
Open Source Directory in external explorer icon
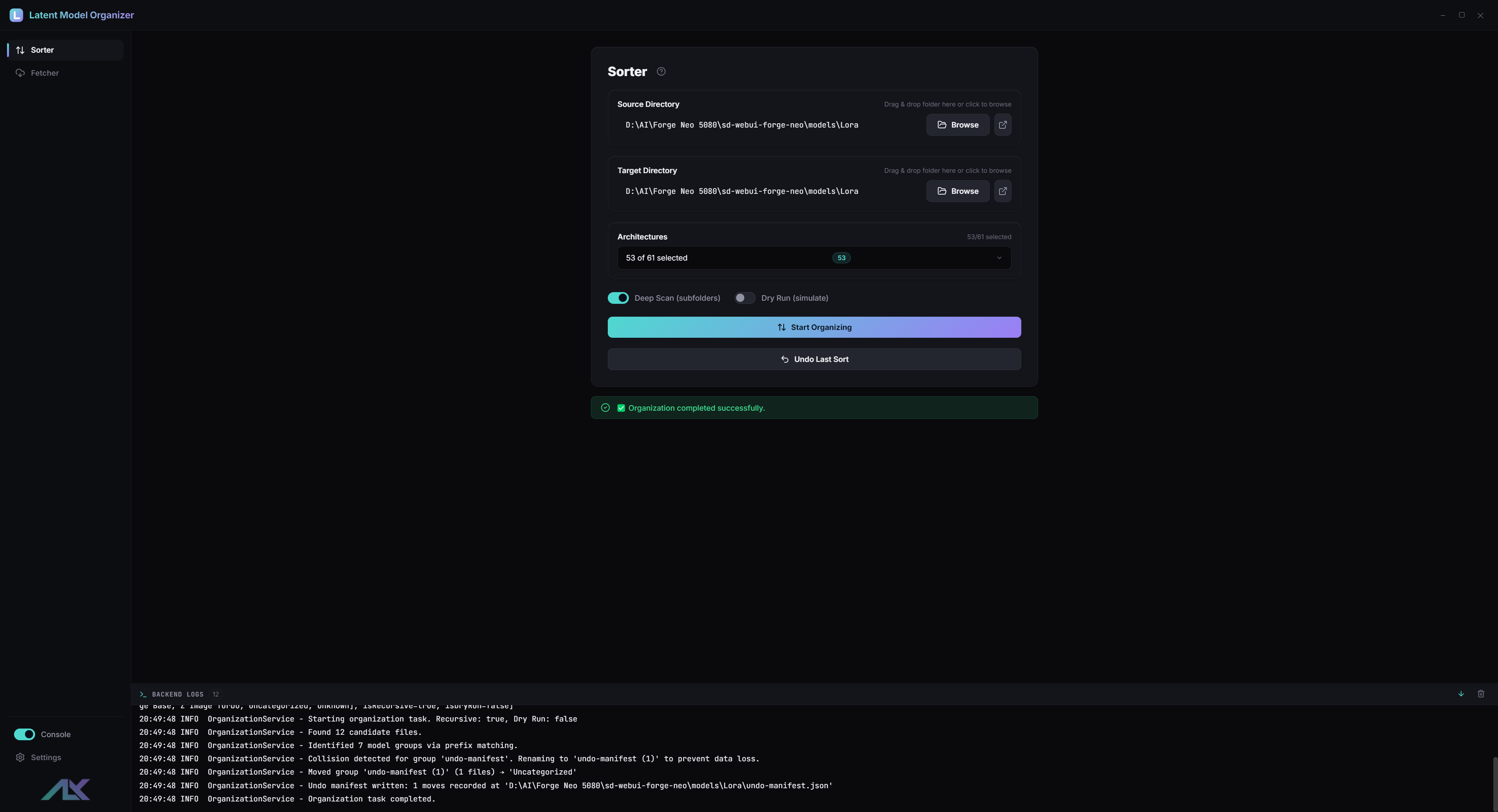[1003, 125]
